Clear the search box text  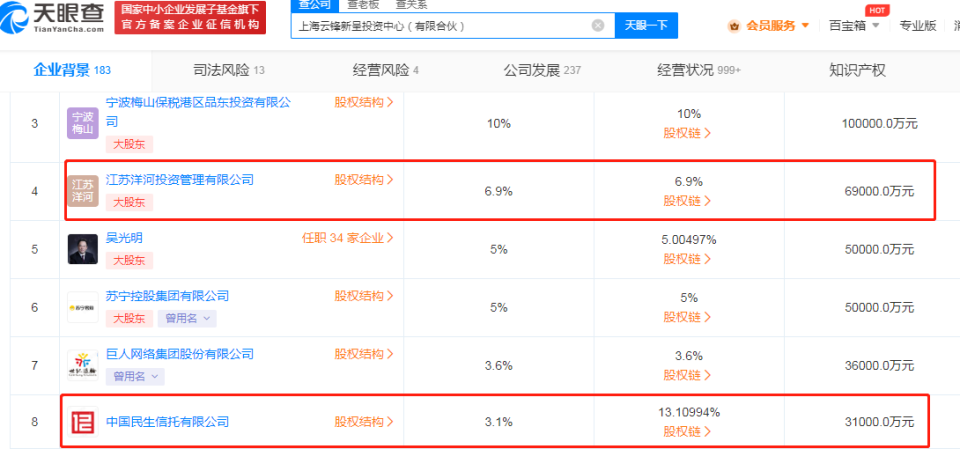598,25
